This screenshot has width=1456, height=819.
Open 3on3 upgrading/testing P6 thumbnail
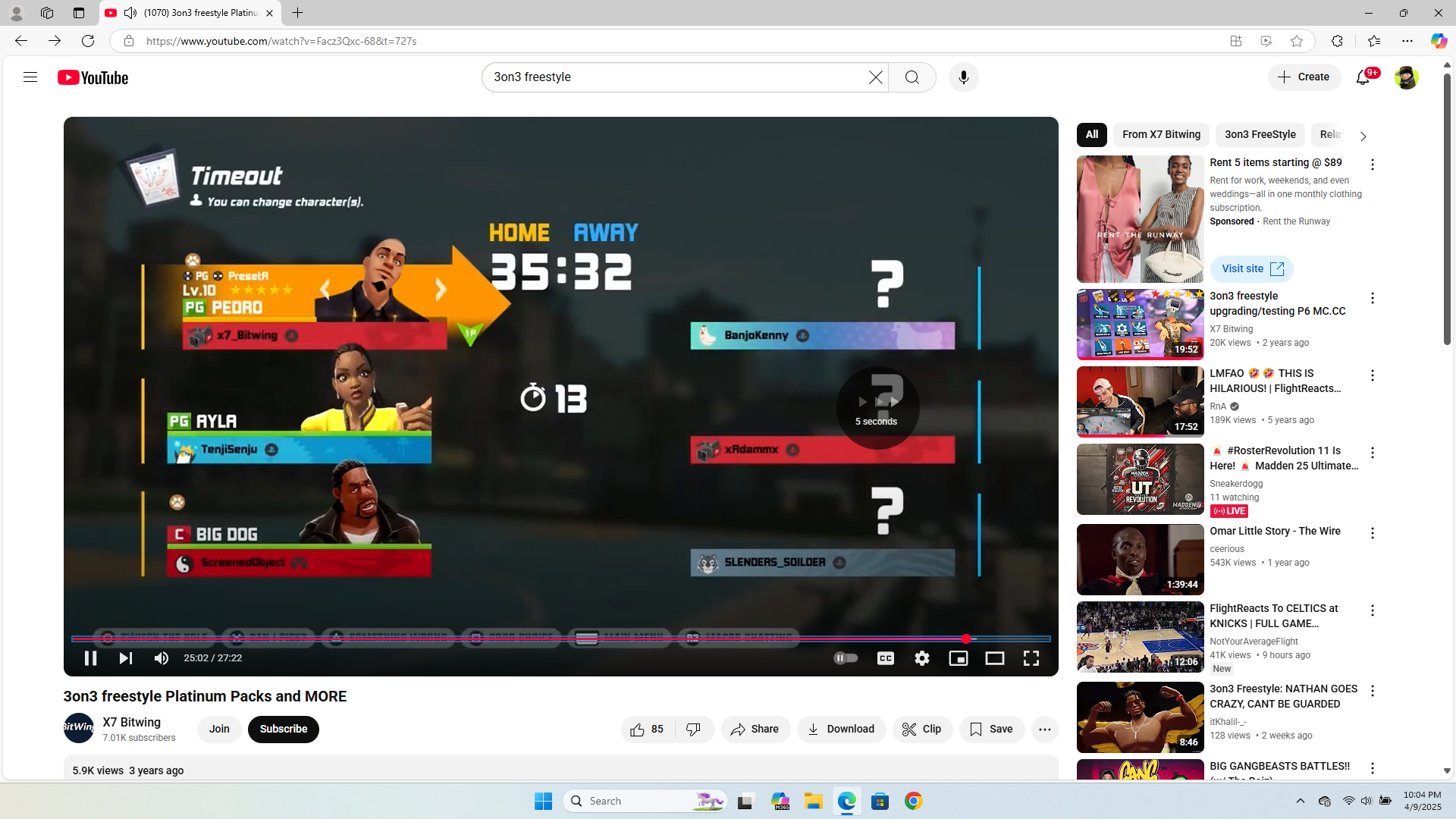[1141, 325]
